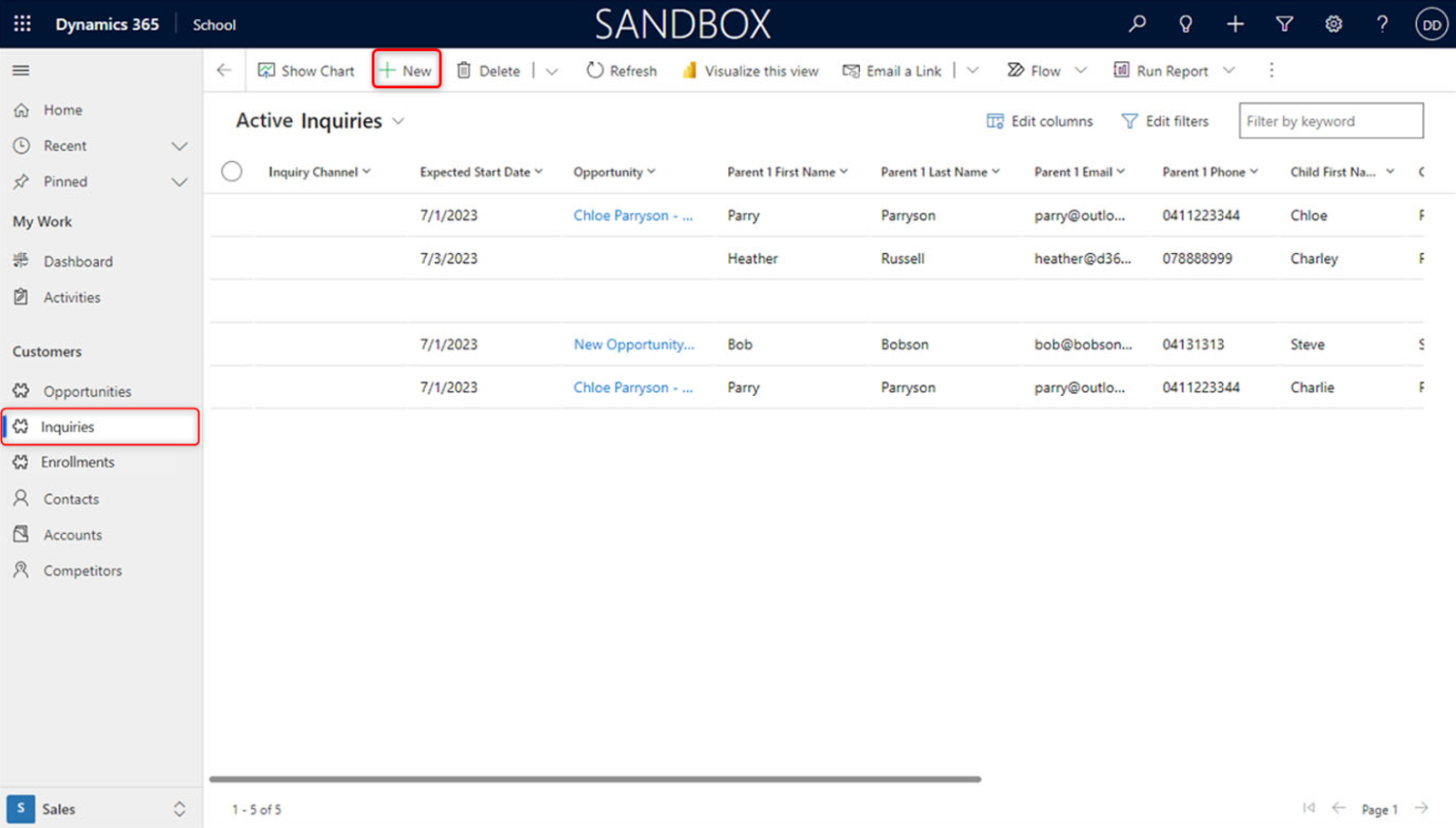Click the help question mark icon
Screen dimensions: 1456x828
1381,25
